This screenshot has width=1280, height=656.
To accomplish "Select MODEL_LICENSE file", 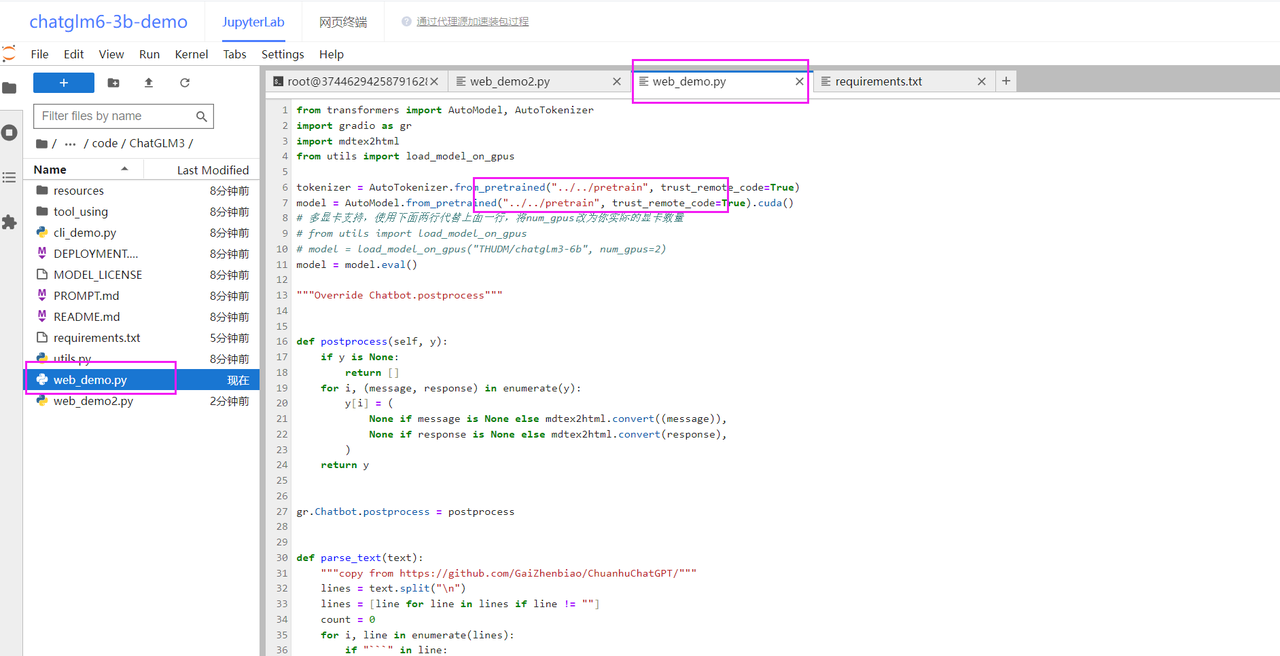I will click(141, 275).
